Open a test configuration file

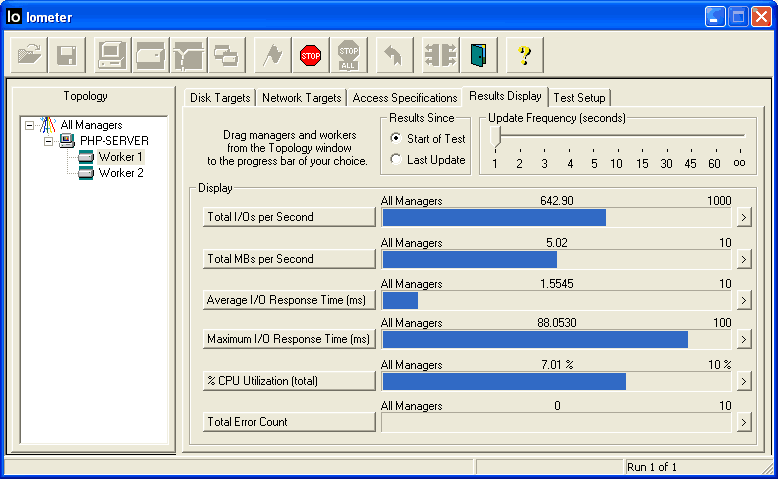(x=29, y=55)
